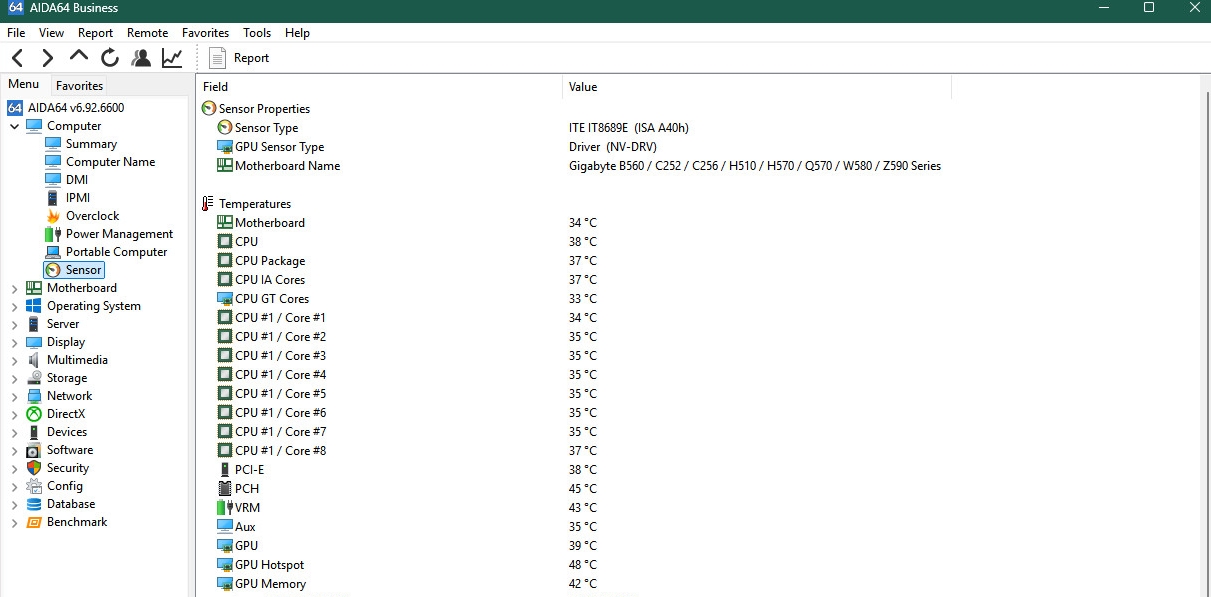Click the Report toolbar button
This screenshot has width=1211, height=597.
pos(239,58)
